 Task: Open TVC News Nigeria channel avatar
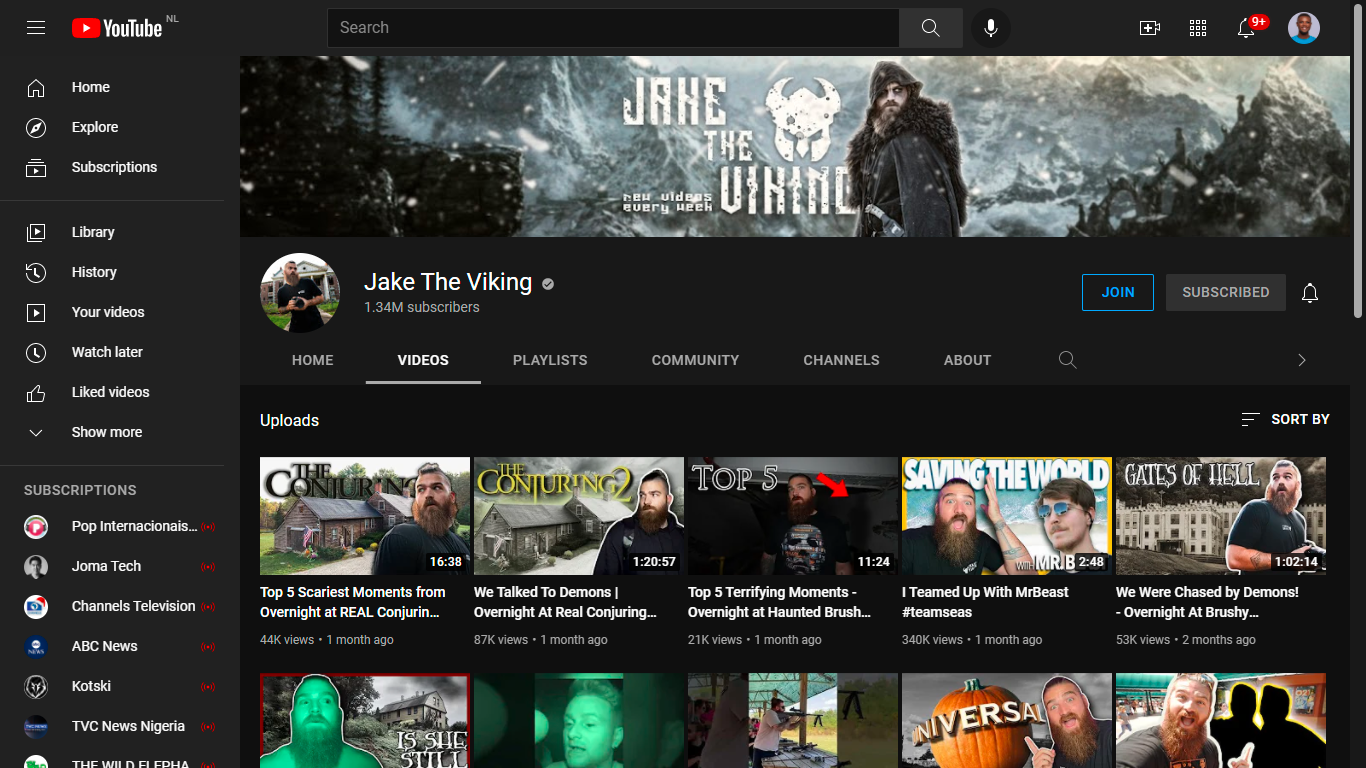[36, 726]
